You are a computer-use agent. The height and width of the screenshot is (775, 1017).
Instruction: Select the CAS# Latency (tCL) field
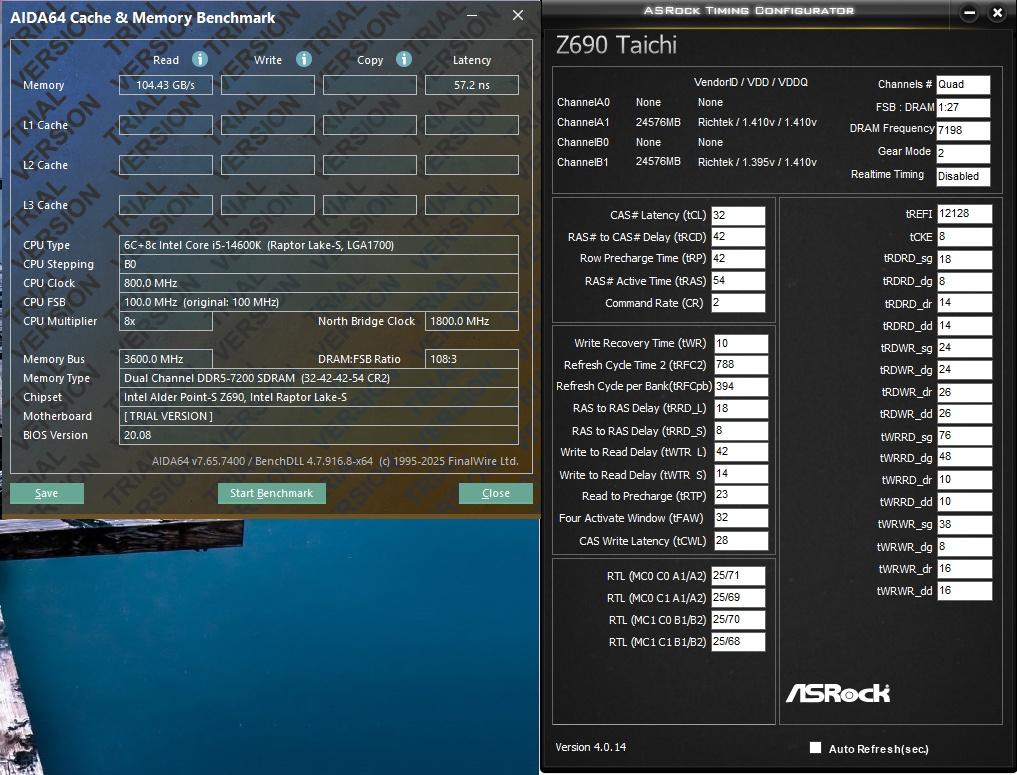[738, 215]
